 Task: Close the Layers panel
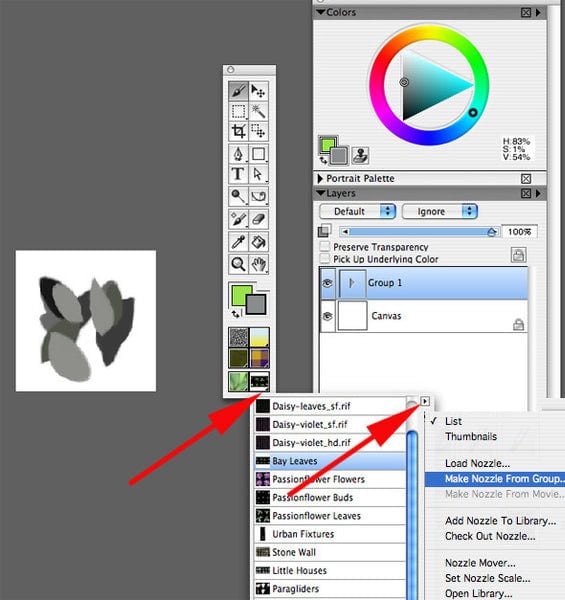526,194
